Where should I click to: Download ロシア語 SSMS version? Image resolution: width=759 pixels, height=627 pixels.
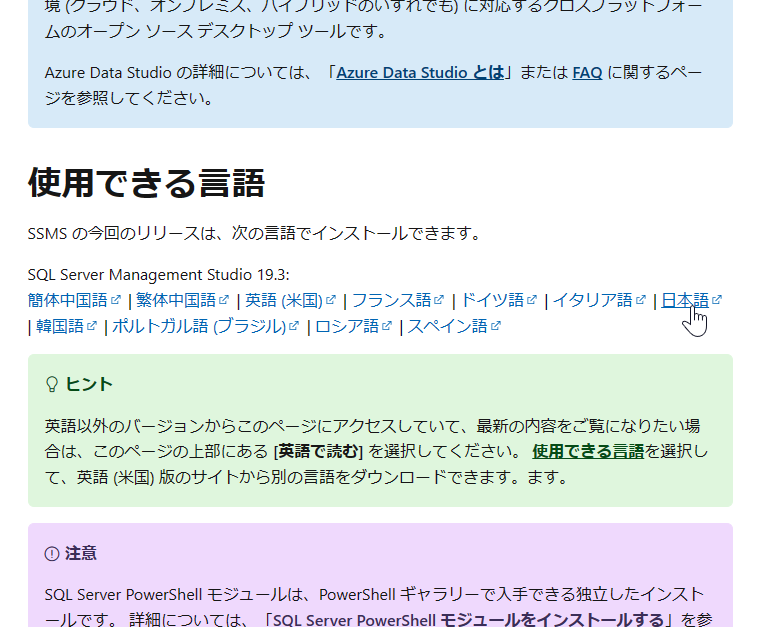(347, 326)
